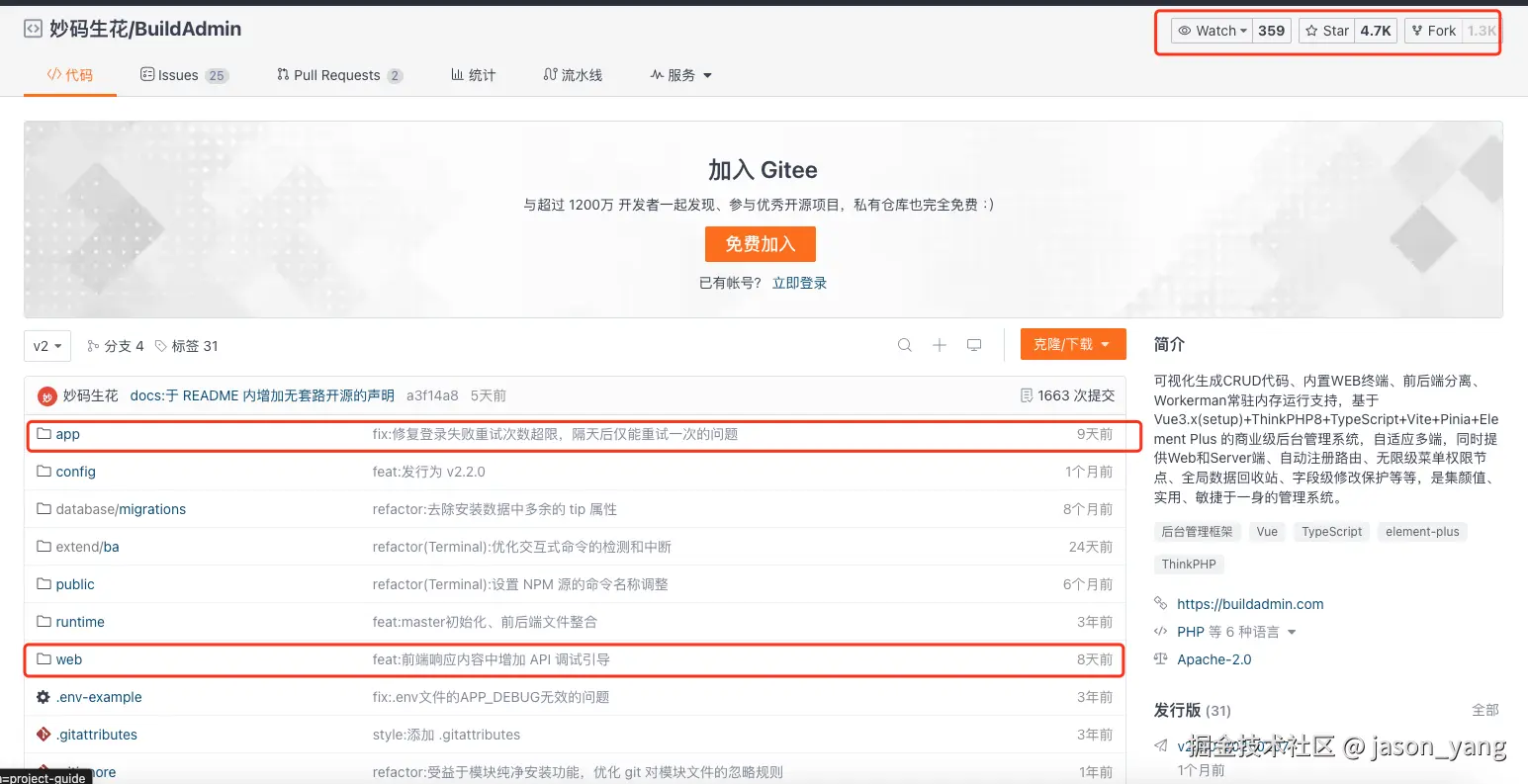Click the branch icon beside 分支 4
1528x784 pixels.
(93, 346)
